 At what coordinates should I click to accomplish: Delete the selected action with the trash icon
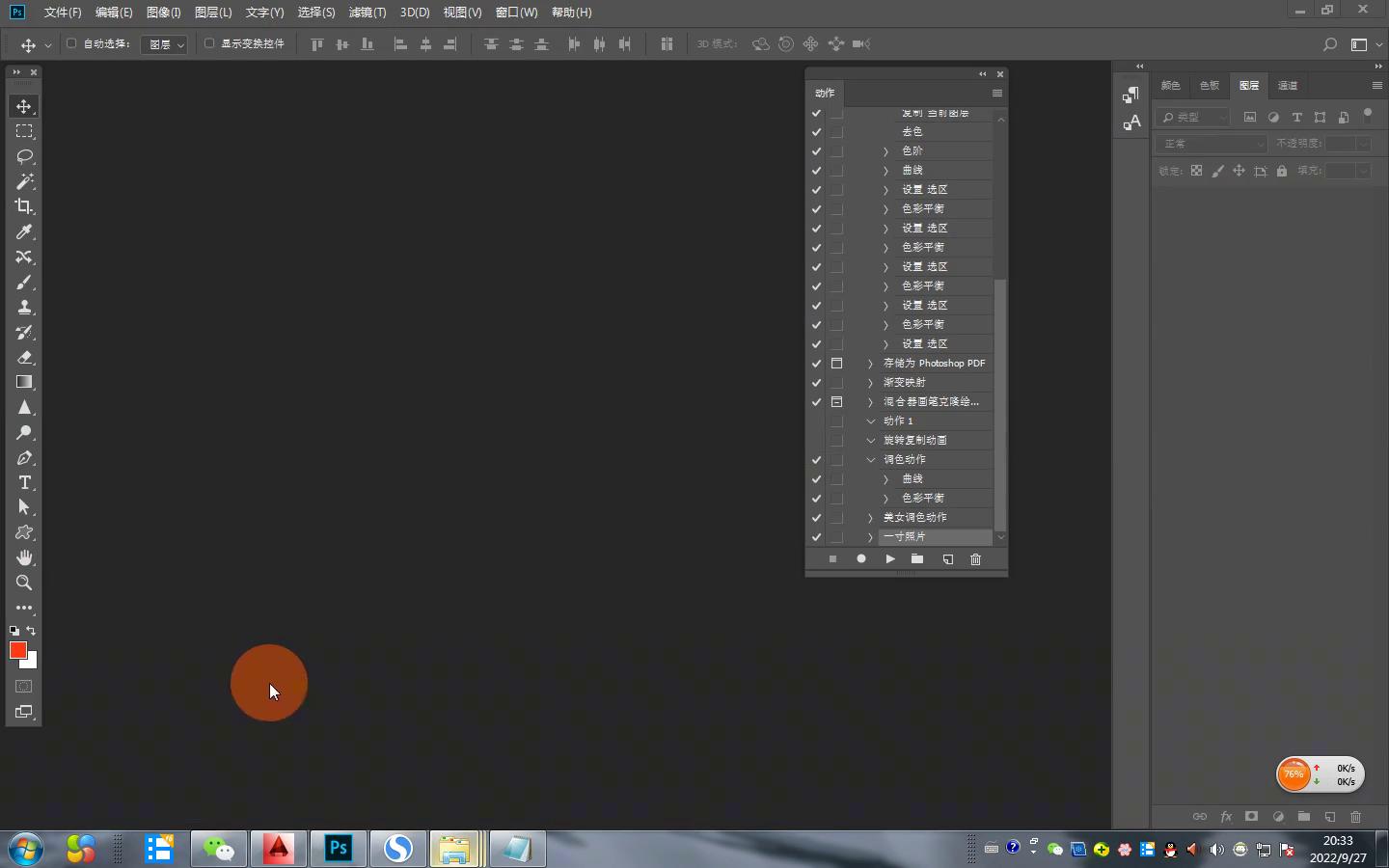pyautogui.click(x=975, y=559)
